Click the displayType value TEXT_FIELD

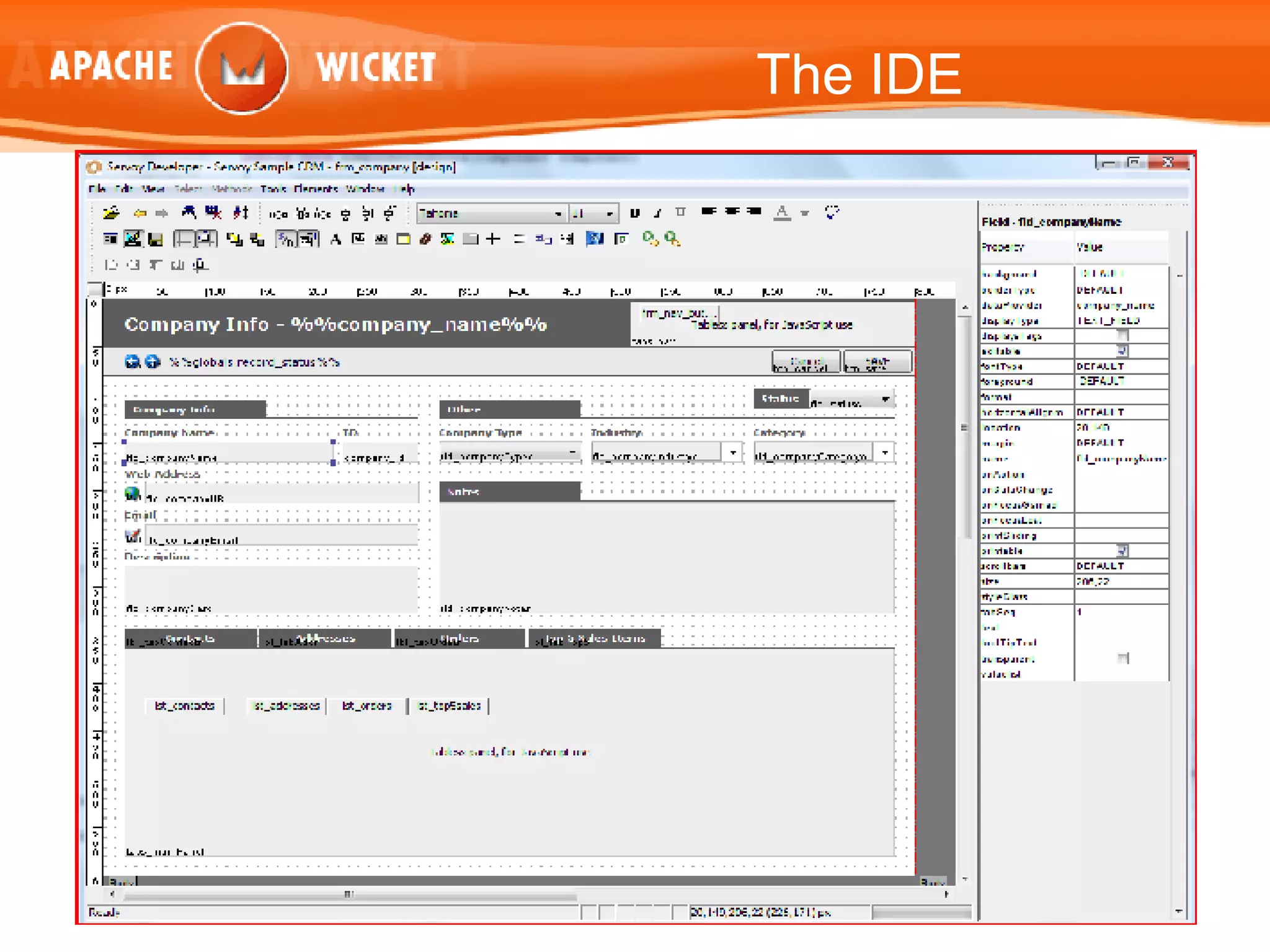click(1121, 321)
